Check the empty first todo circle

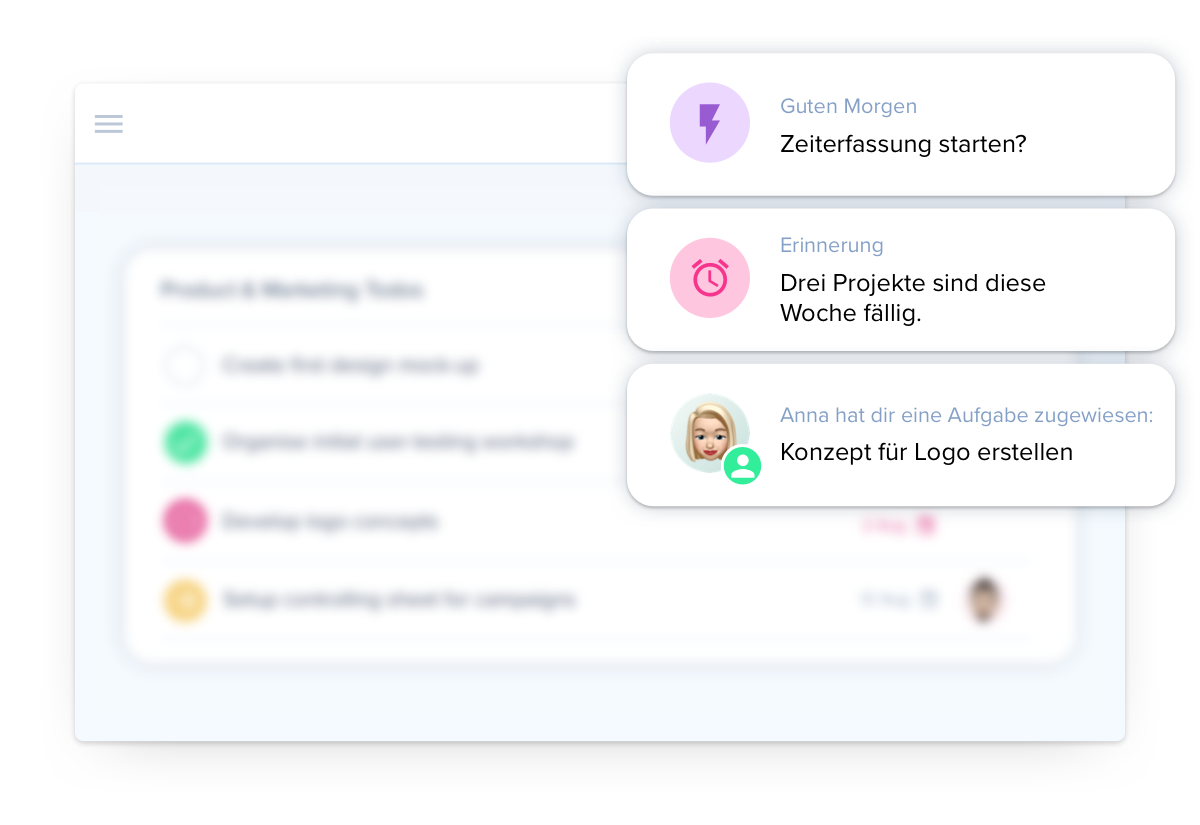click(185, 366)
